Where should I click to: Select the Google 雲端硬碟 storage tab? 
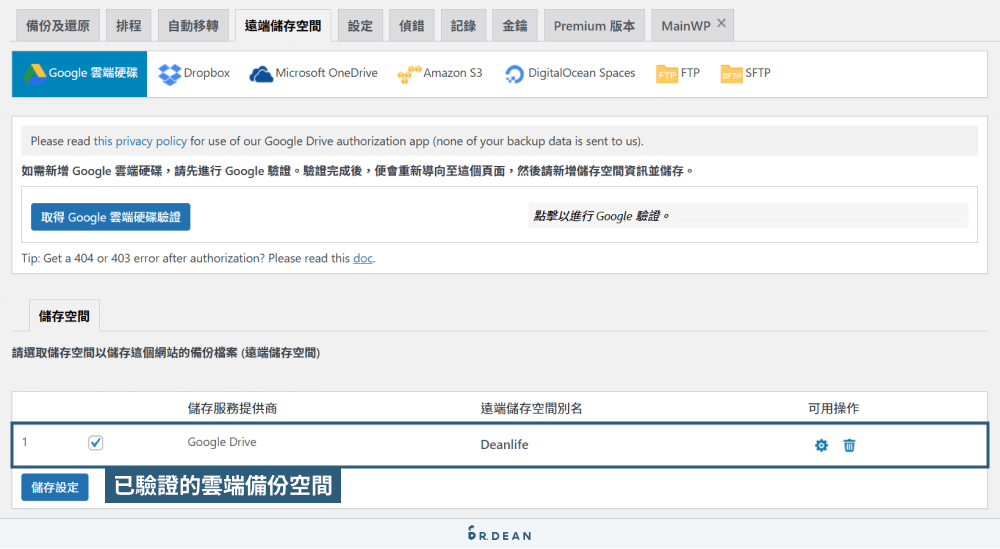80,74
